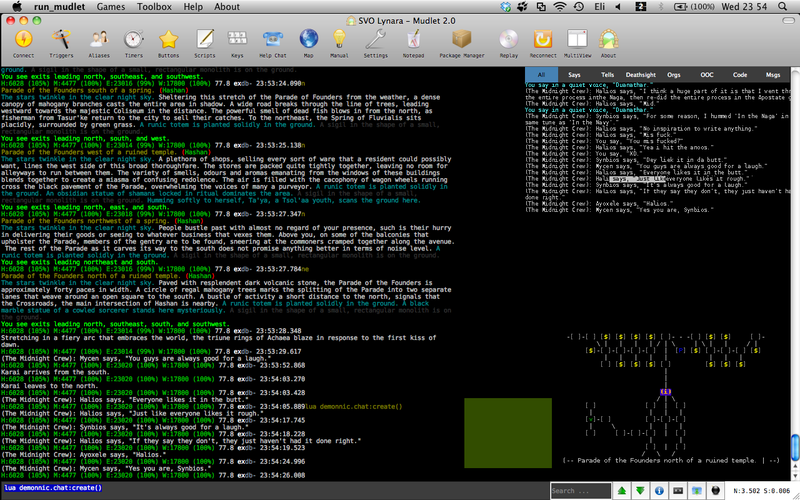800x500 pixels.
Task: Open the Time Machine menu bar icon
Action: tap(579, 7)
